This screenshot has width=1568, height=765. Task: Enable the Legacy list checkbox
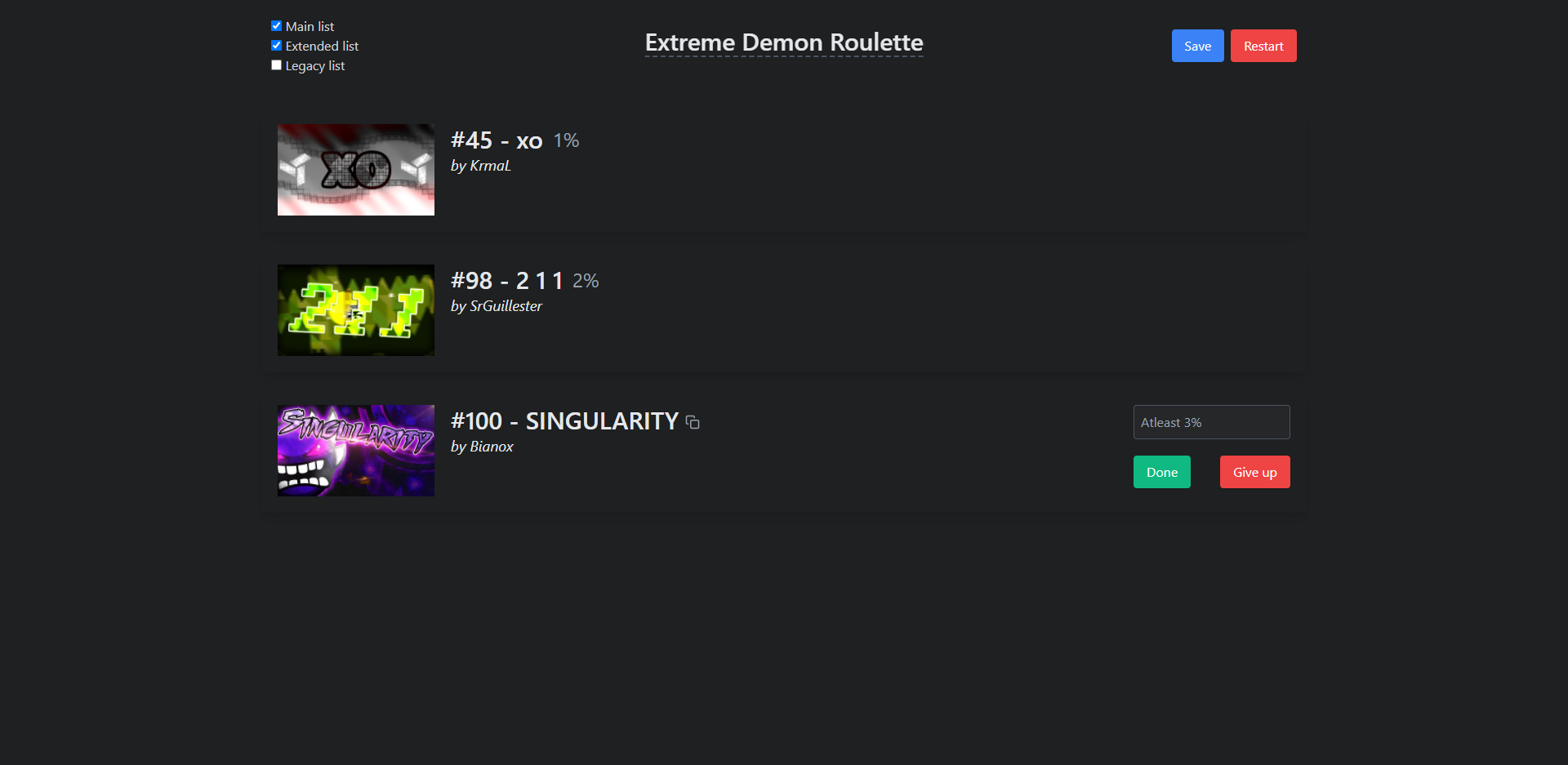pos(276,65)
